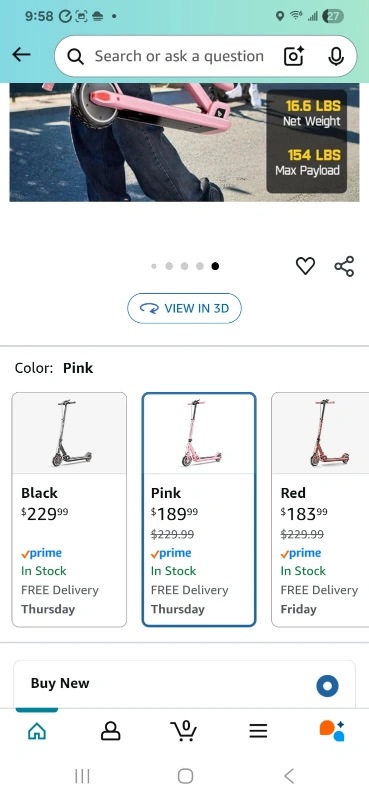Select the Pink scooter color card
369x800 pixels.
199,509
